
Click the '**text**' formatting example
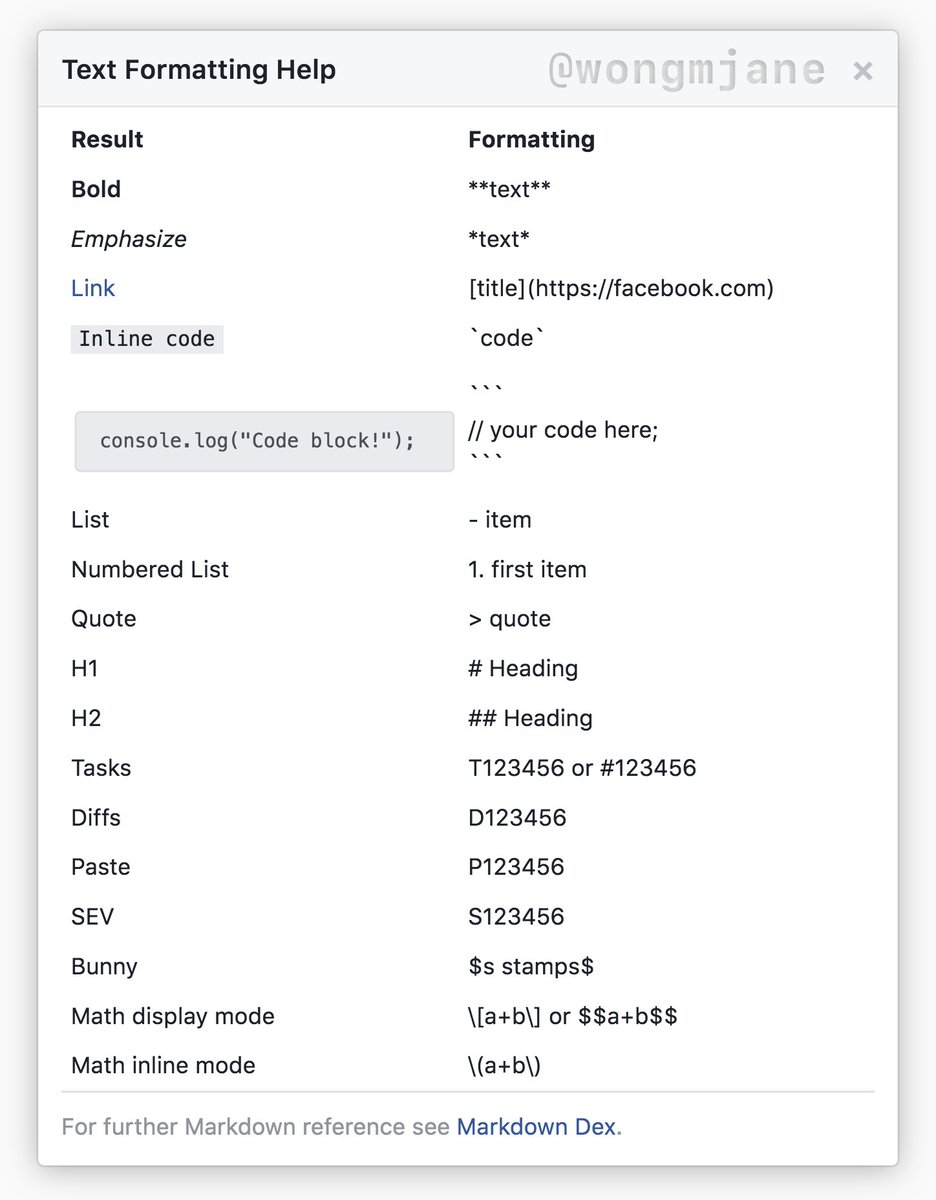click(509, 189)
